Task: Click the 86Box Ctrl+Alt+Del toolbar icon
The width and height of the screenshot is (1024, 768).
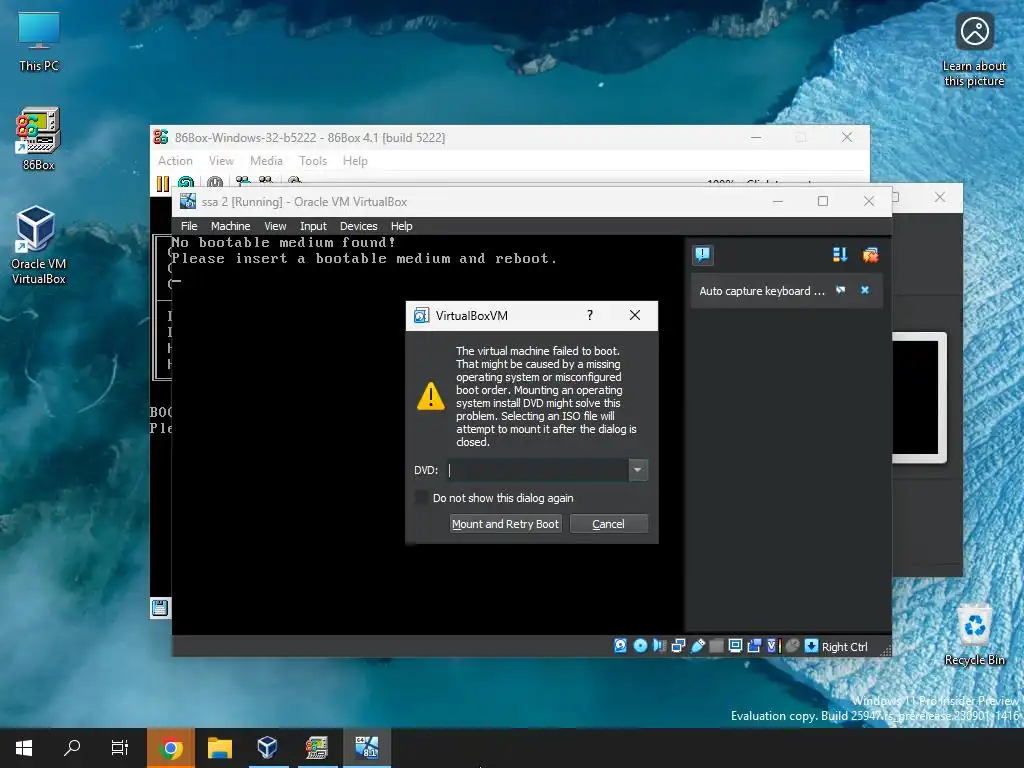Action: point(243,182)
